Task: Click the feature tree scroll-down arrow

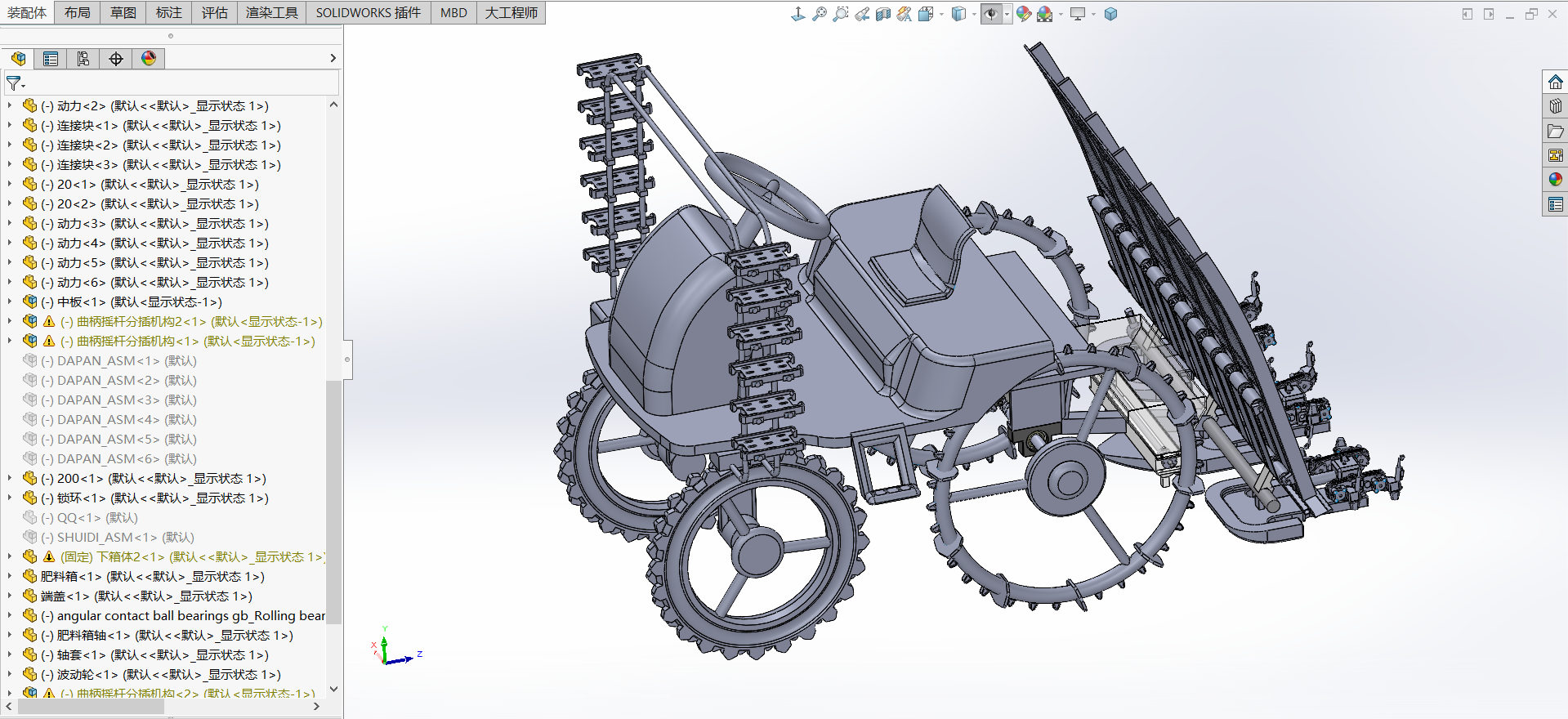Action: (333, 689)
